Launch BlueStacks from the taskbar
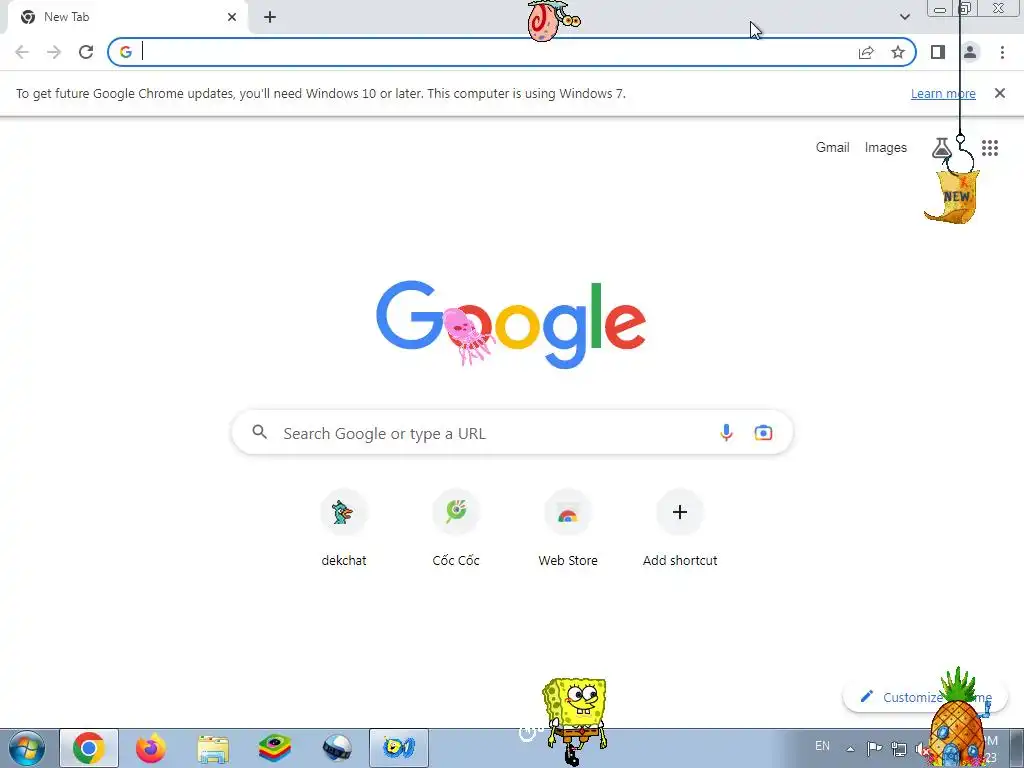The height and width of the screenshot is (768, 1024). click(274, 748)
